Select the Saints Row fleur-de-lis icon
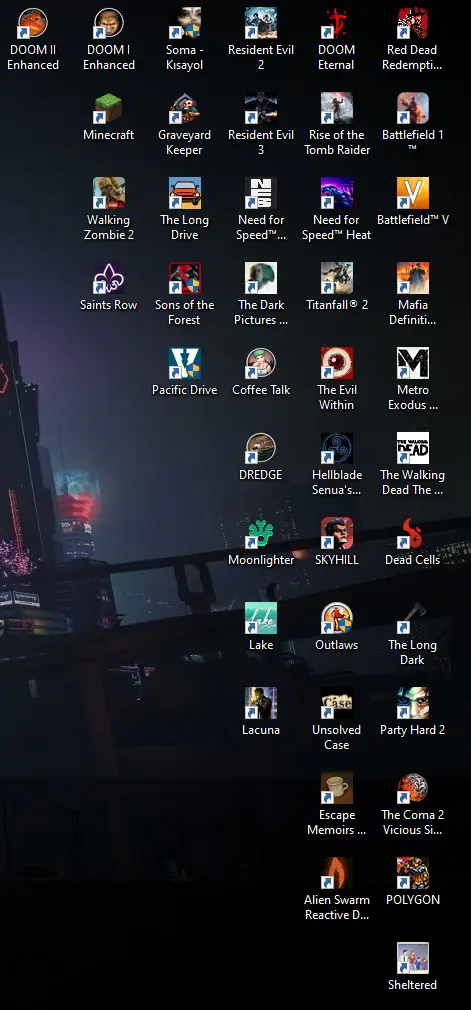 pos(109,279)
